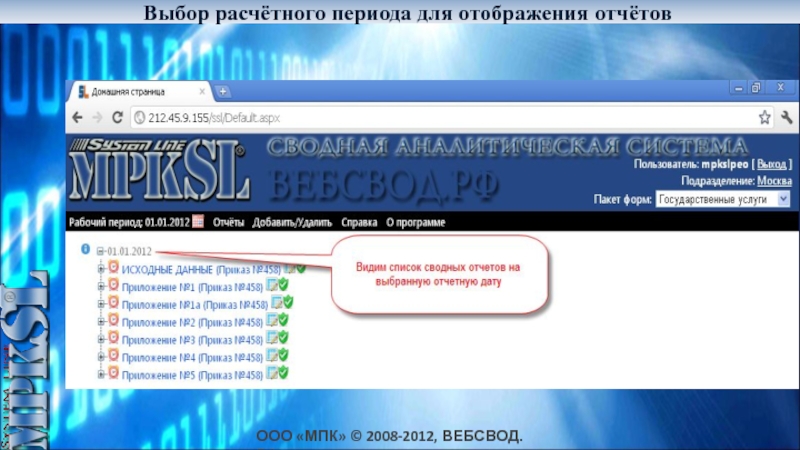Screen dimensions: 800x450
Task: Select the Домашняя страница browser tab
Action: [138, 92]
